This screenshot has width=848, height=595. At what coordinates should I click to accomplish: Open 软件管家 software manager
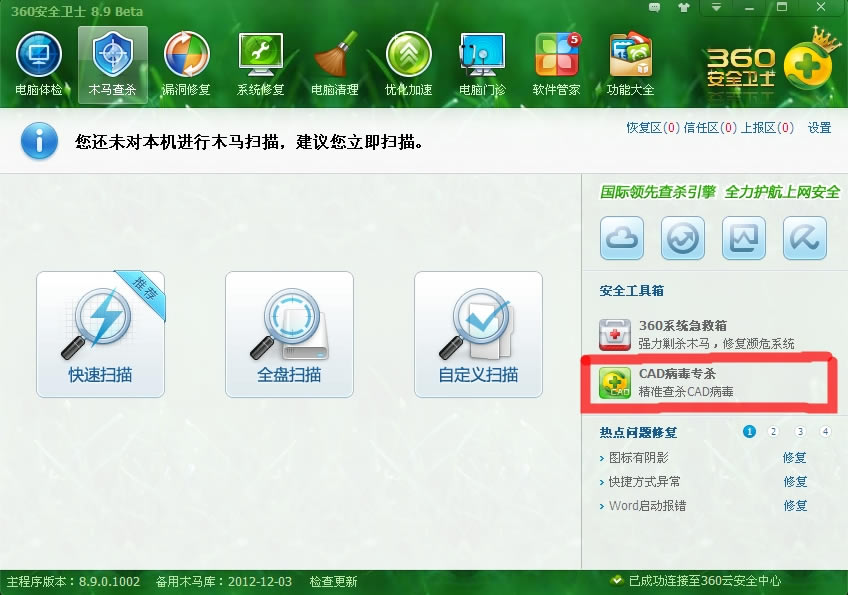[556, 64]
